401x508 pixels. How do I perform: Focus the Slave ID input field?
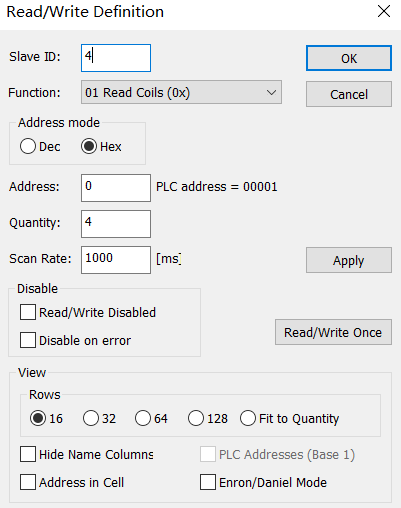[x=116, y=58]
